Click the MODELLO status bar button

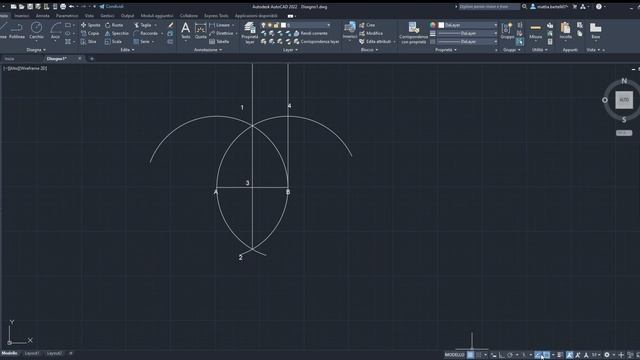[x=454, y=355]
